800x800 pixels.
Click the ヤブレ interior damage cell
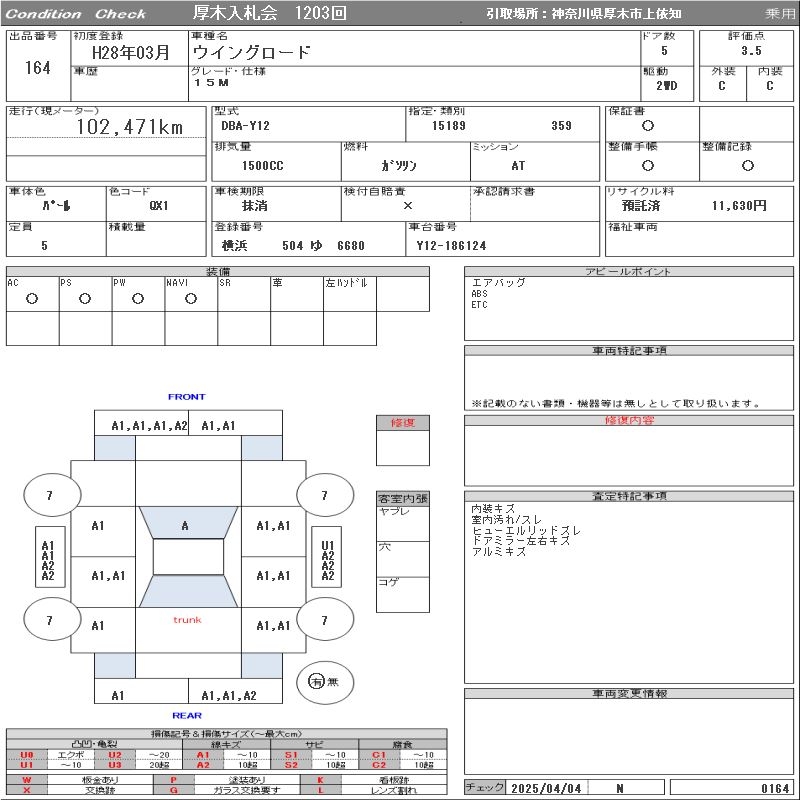[403, 523]
